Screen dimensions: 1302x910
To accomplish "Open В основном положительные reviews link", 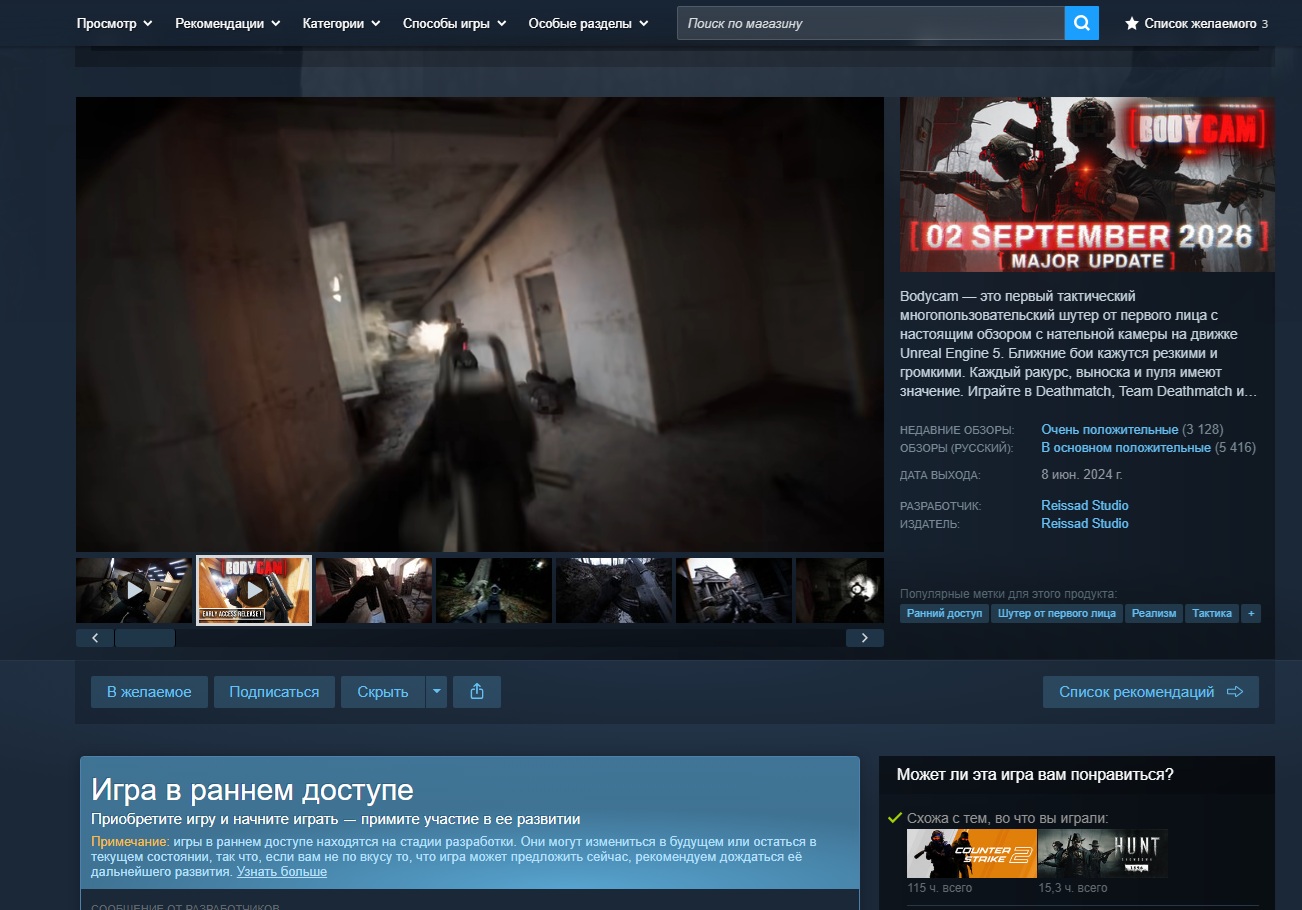I will 1126,448.
